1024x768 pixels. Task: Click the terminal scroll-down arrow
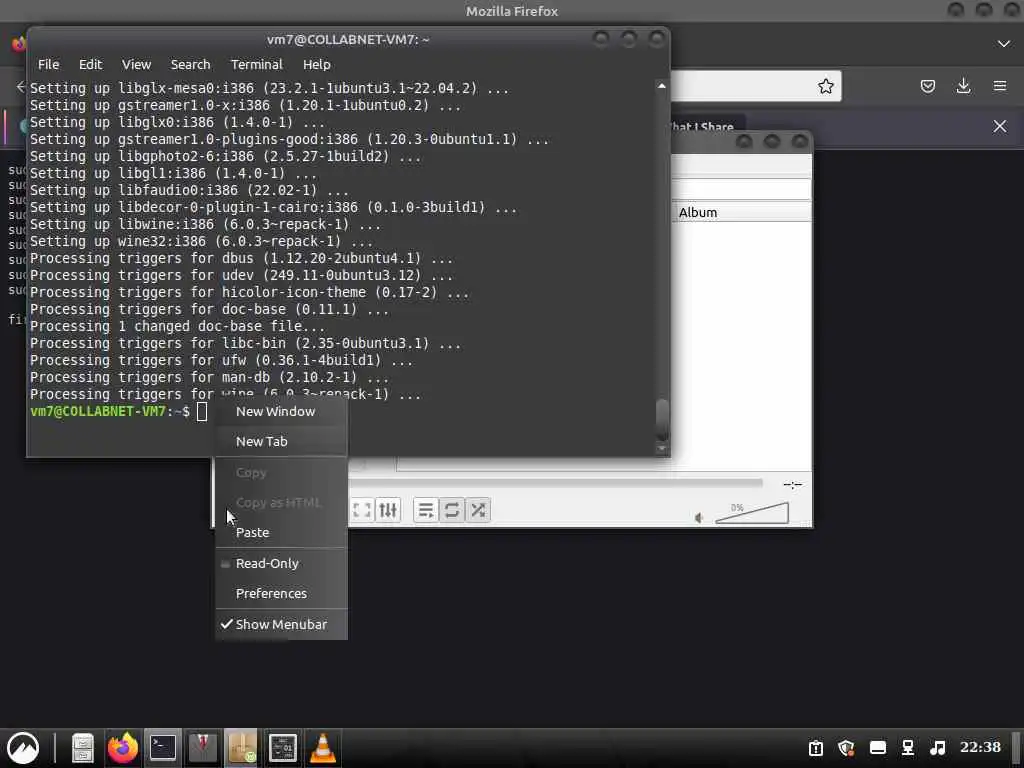[662, 449]
